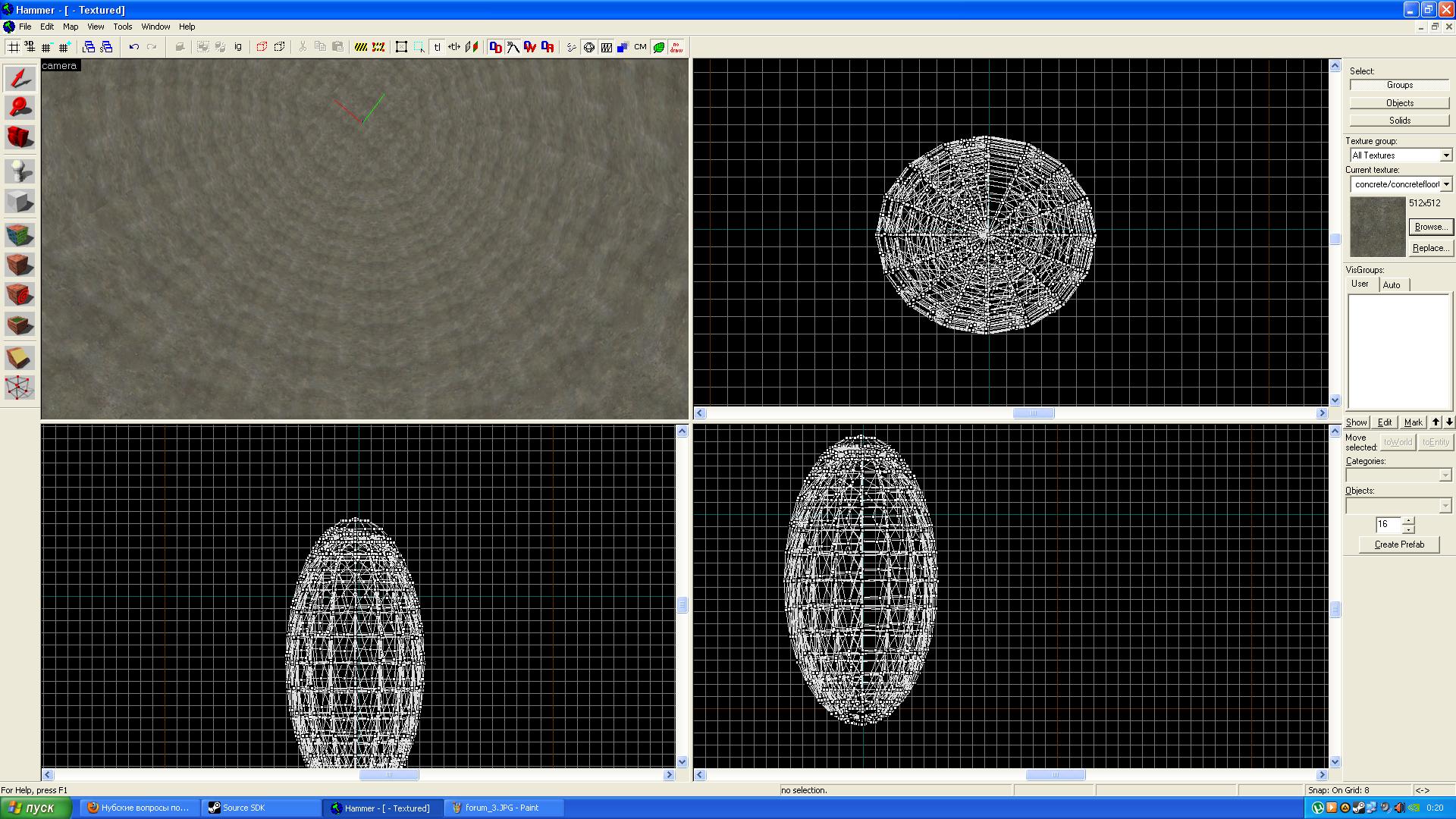Screen dimensions: 1456x819
Task: Expand the Texture group dropdown
Action: coord(1445,155)
